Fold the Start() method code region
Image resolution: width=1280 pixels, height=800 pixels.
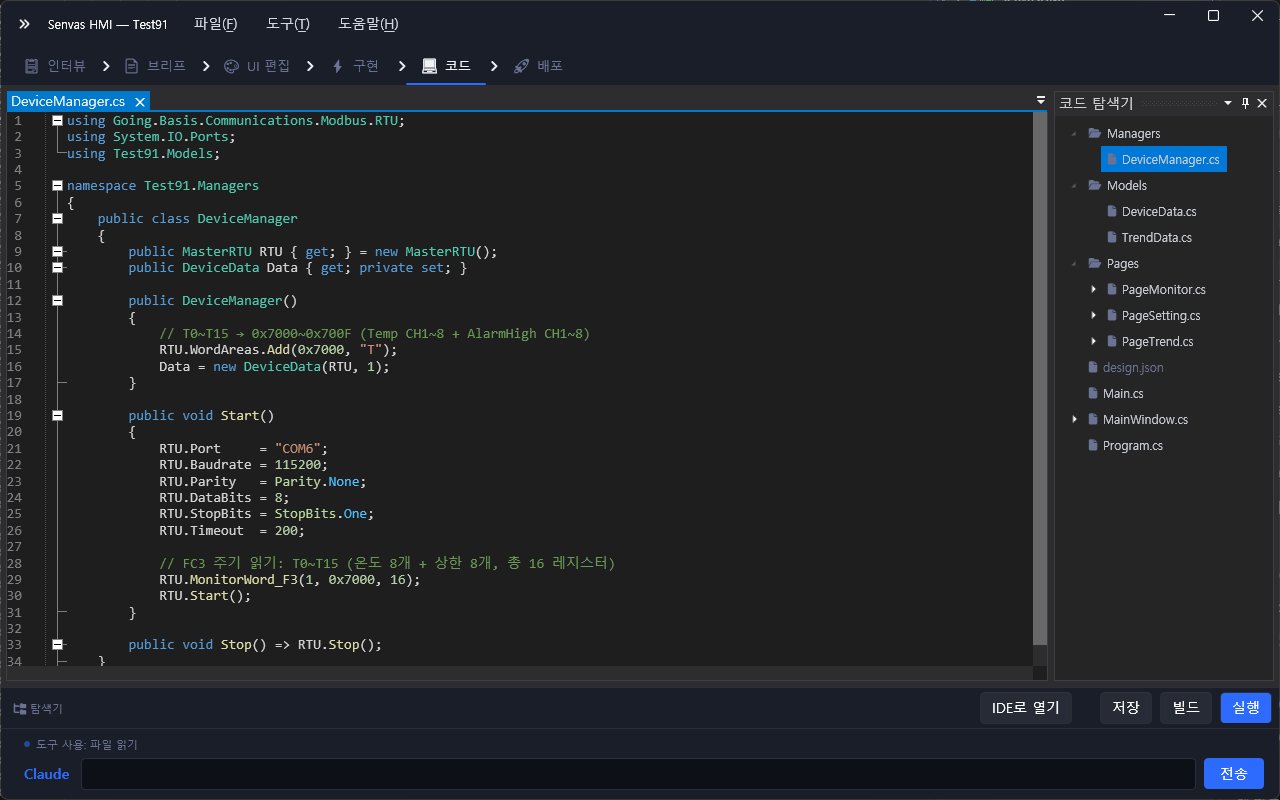57,415
